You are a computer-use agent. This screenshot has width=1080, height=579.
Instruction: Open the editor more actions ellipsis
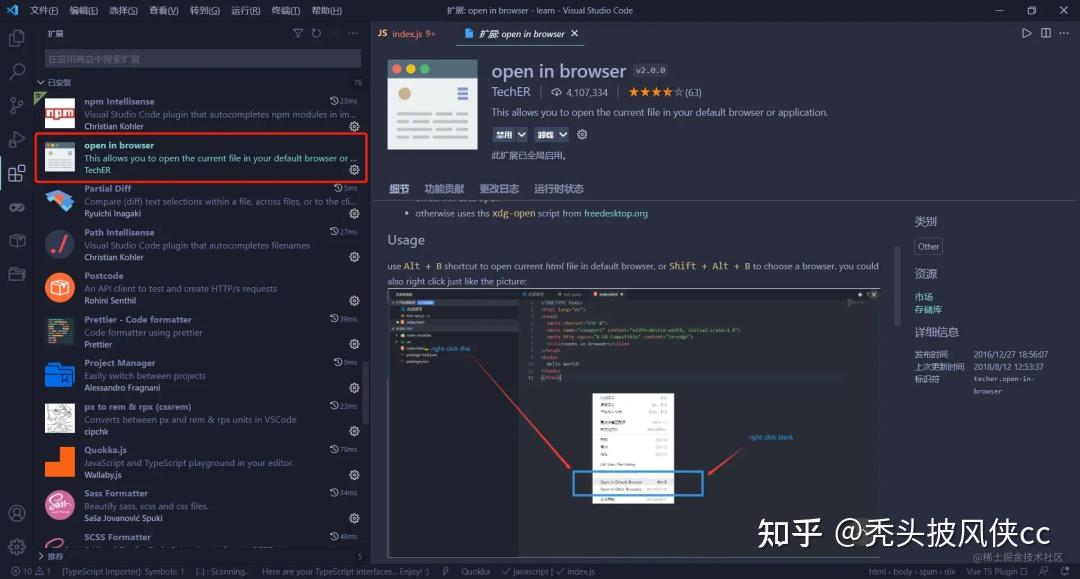pos(1064,33)
